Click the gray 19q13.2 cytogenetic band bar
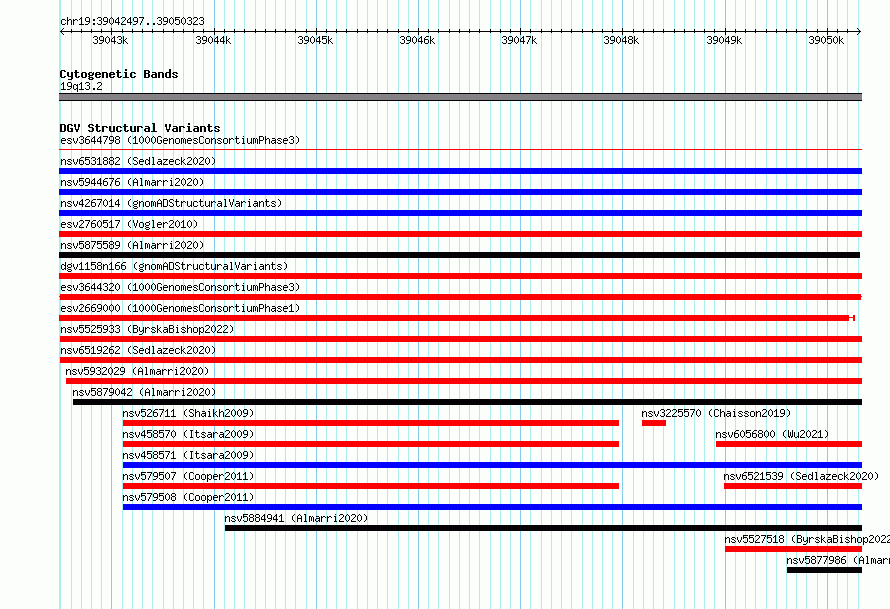 coord(460,97)
